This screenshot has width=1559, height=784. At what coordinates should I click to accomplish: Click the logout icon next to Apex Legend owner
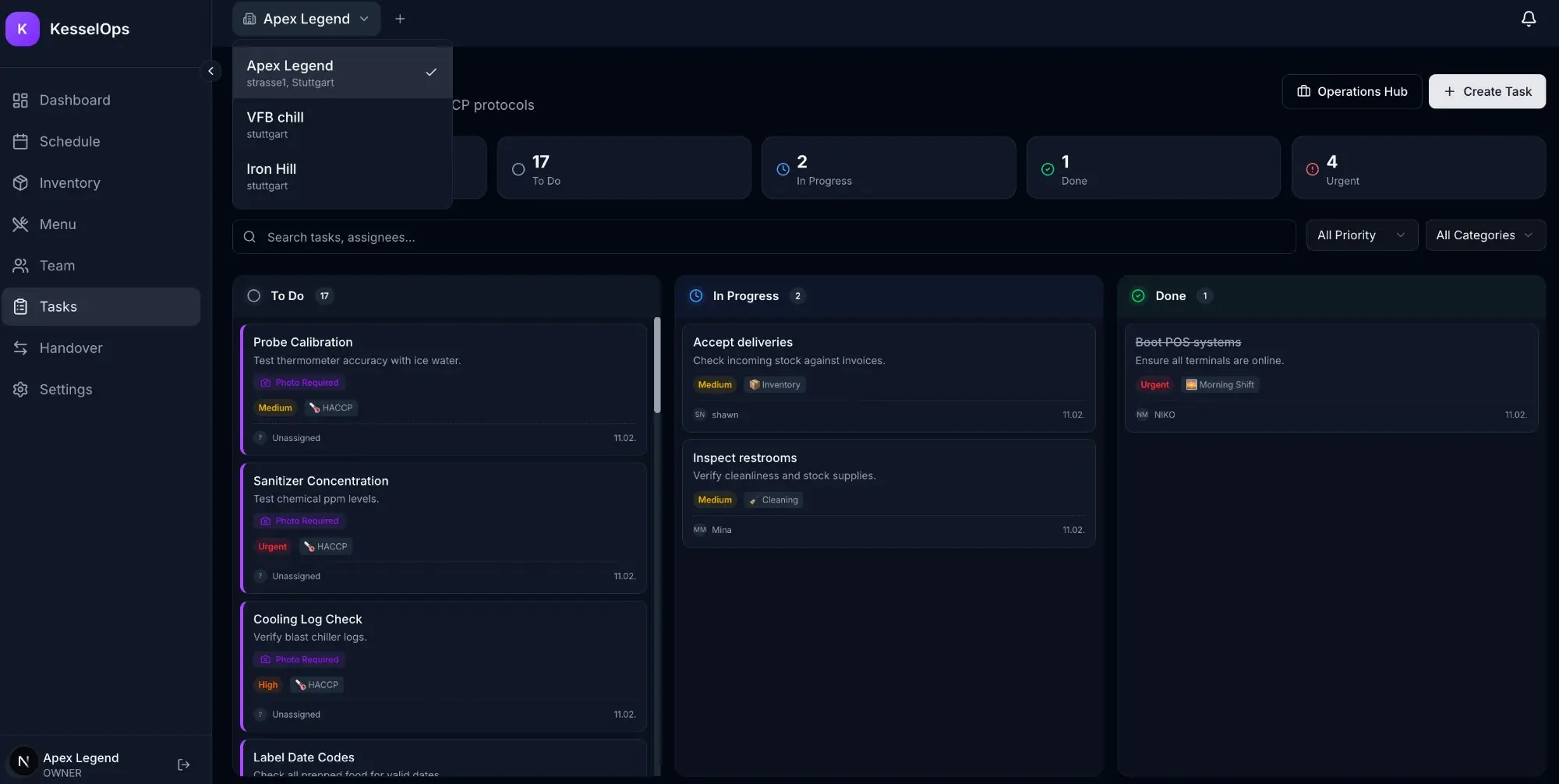184,764
